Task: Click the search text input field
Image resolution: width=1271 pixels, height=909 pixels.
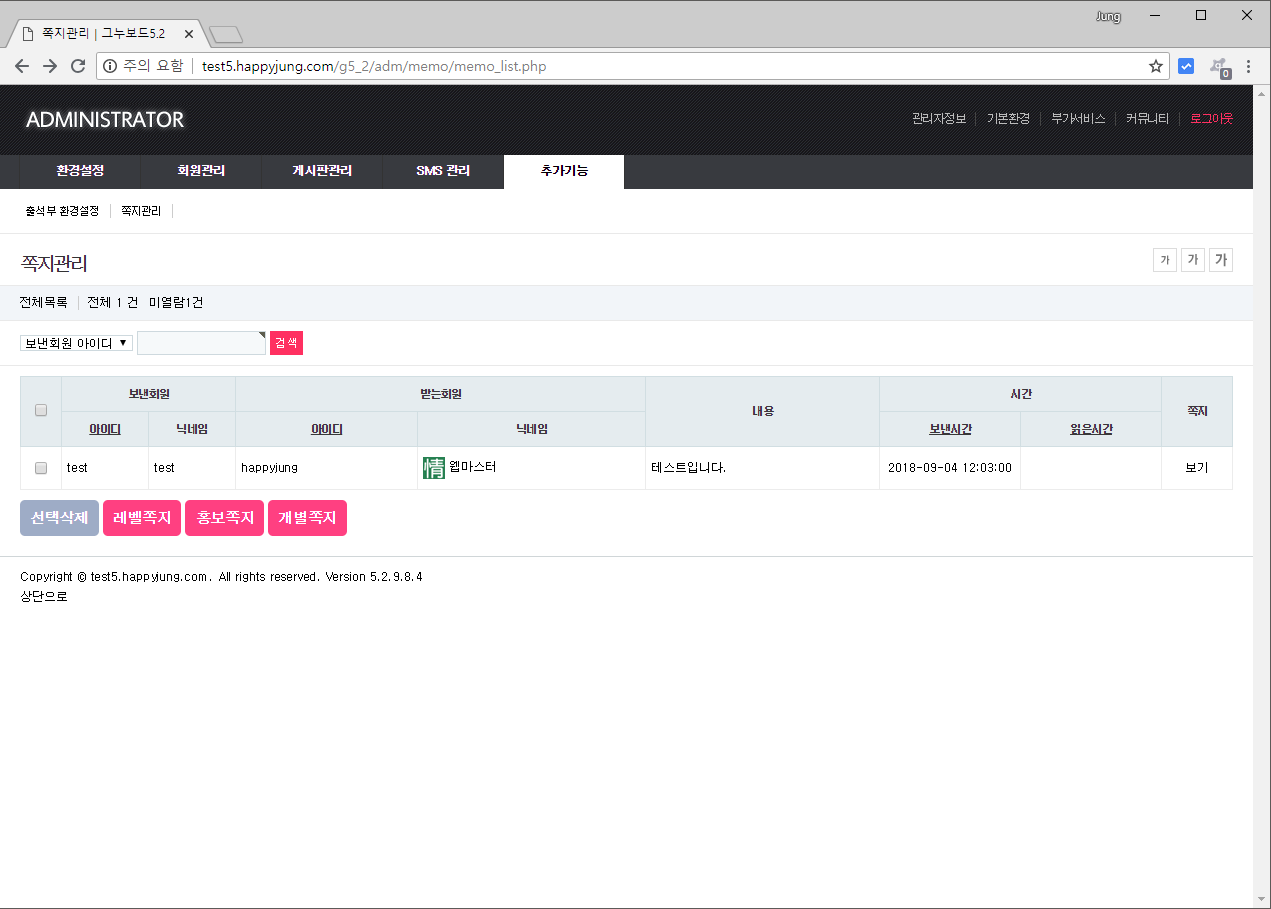Action: point(201,343)
